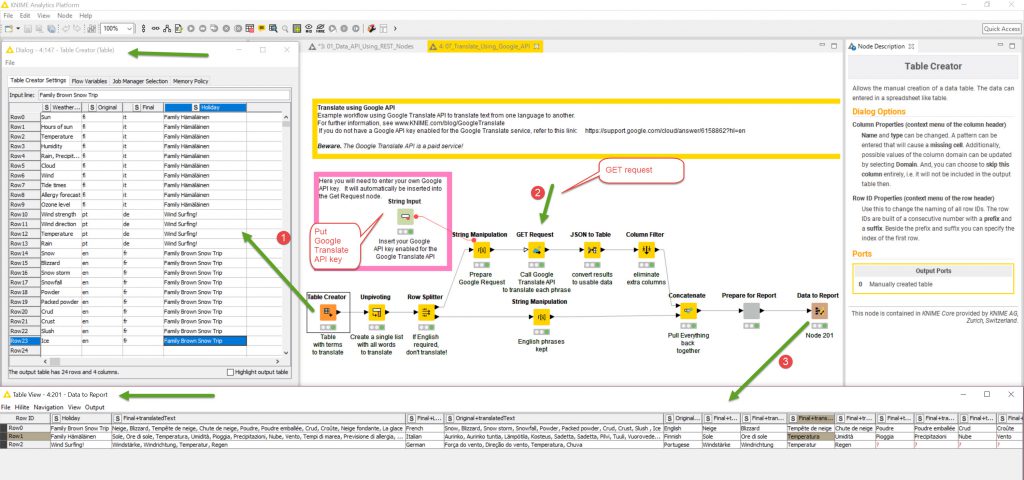Click the Unpivoting node icon
Viewport: 1024px width, 480px height.
pyautogui.click(x=378, y=313)
